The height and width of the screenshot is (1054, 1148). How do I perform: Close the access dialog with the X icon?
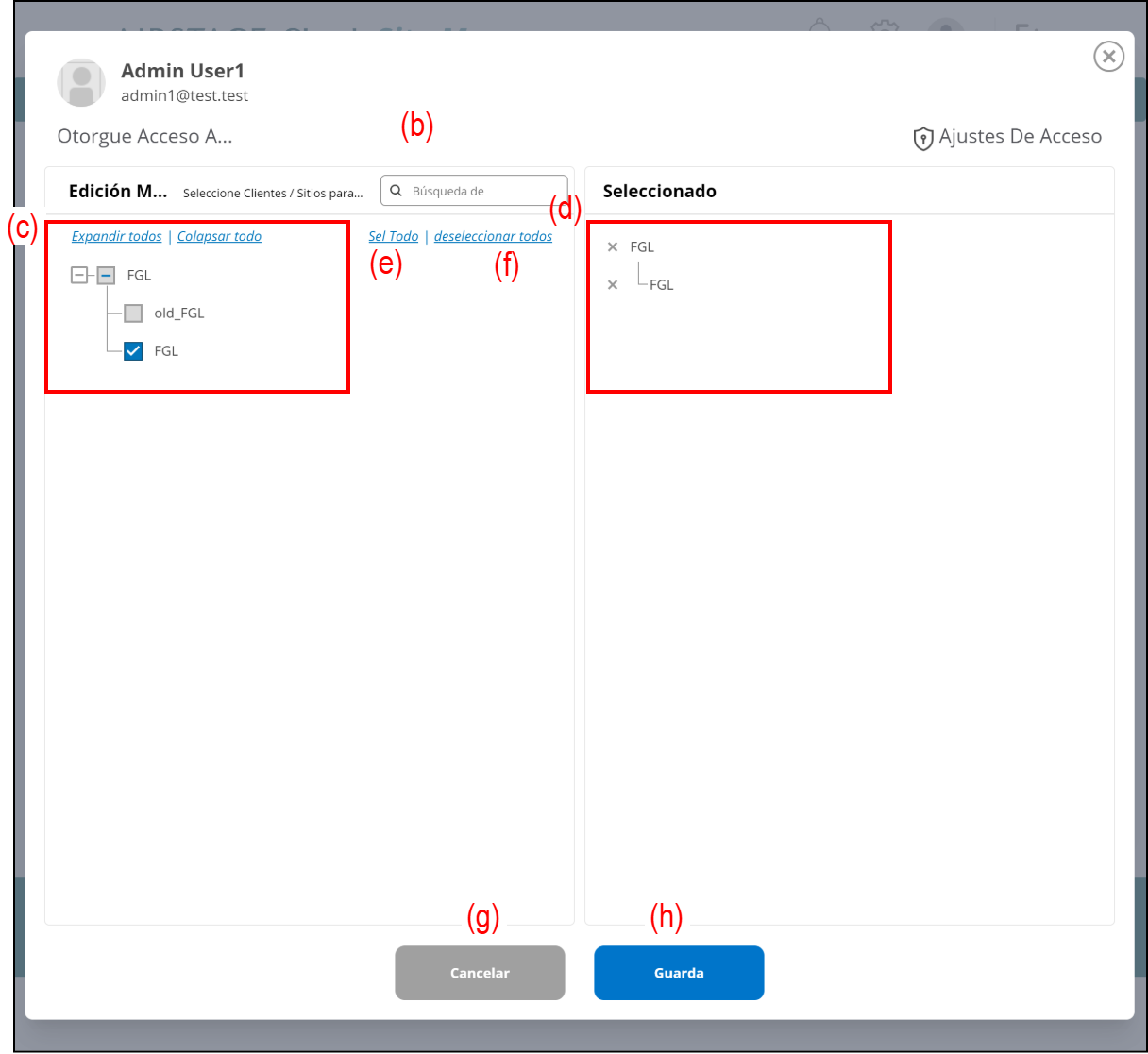pyautogui.click(x=1108, y=57)
